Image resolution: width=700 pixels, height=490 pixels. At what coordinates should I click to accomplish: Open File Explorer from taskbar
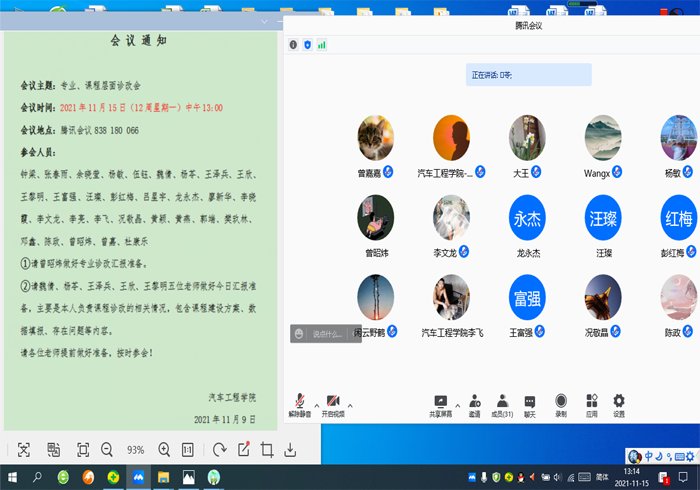pos(163,478)
